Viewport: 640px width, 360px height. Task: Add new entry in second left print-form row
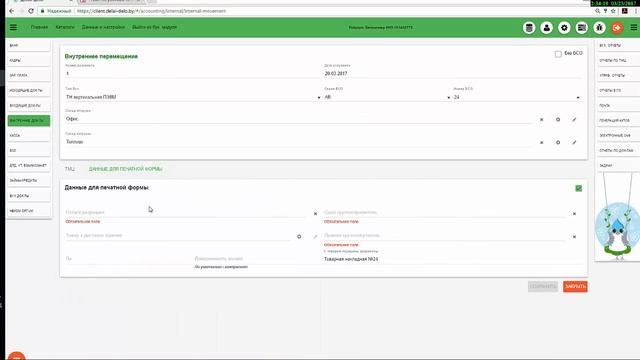click(299, 237)
